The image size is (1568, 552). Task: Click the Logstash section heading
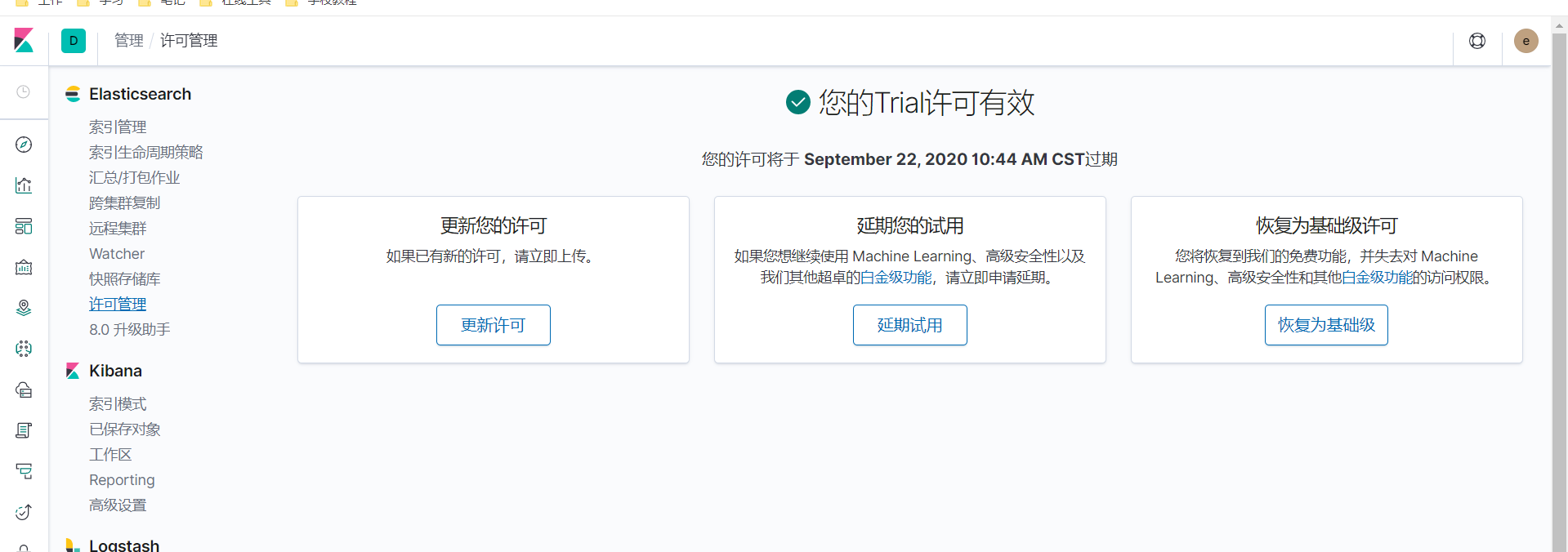124,545
